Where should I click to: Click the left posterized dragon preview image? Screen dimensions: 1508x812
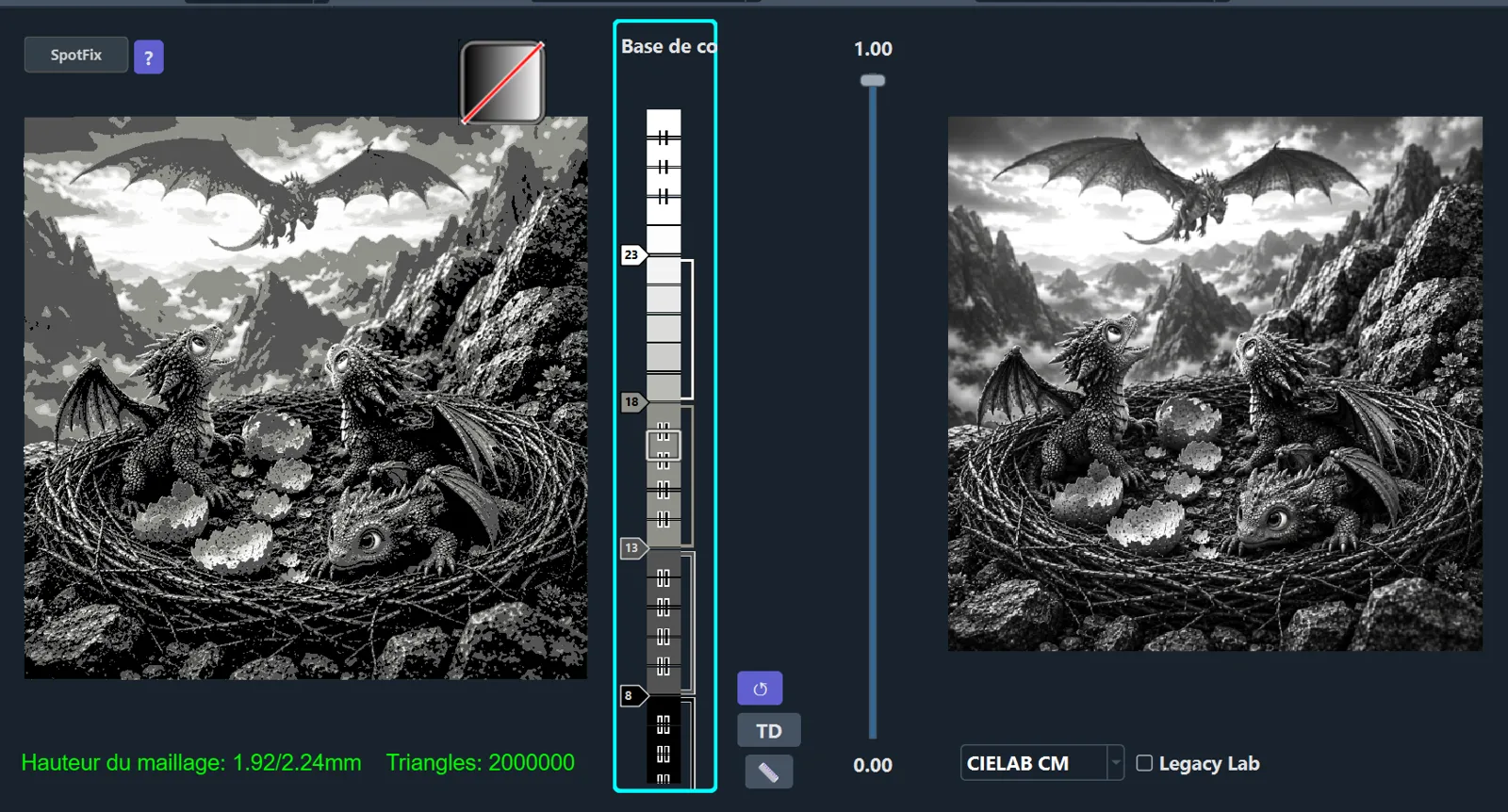(305, 398)
